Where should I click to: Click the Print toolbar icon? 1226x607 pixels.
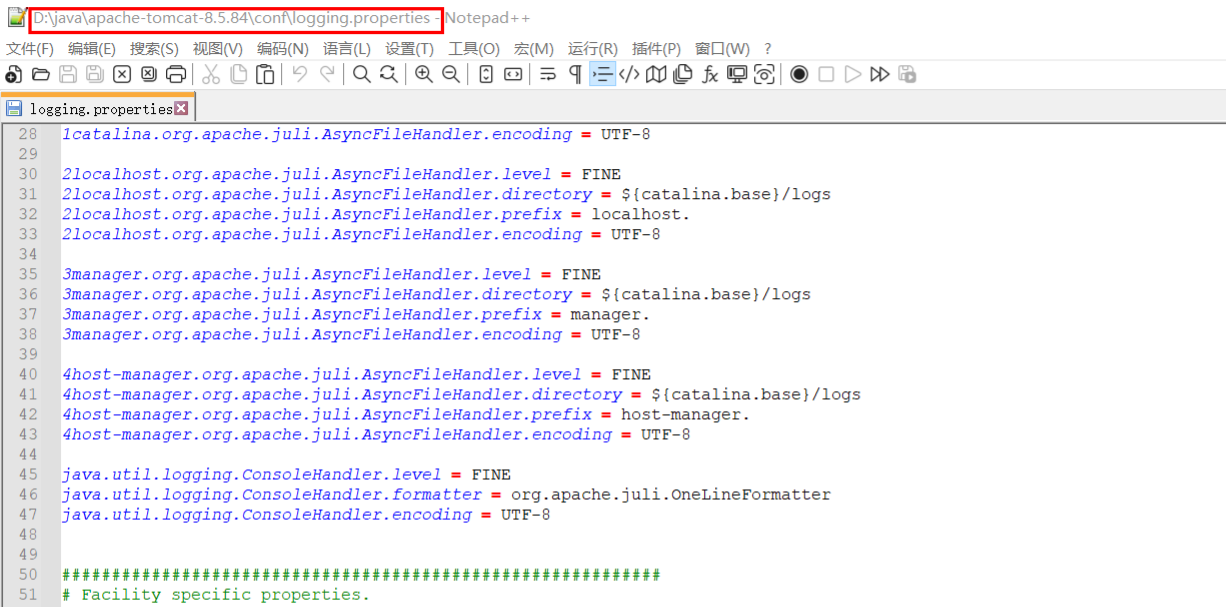click(x=176, y=74)
